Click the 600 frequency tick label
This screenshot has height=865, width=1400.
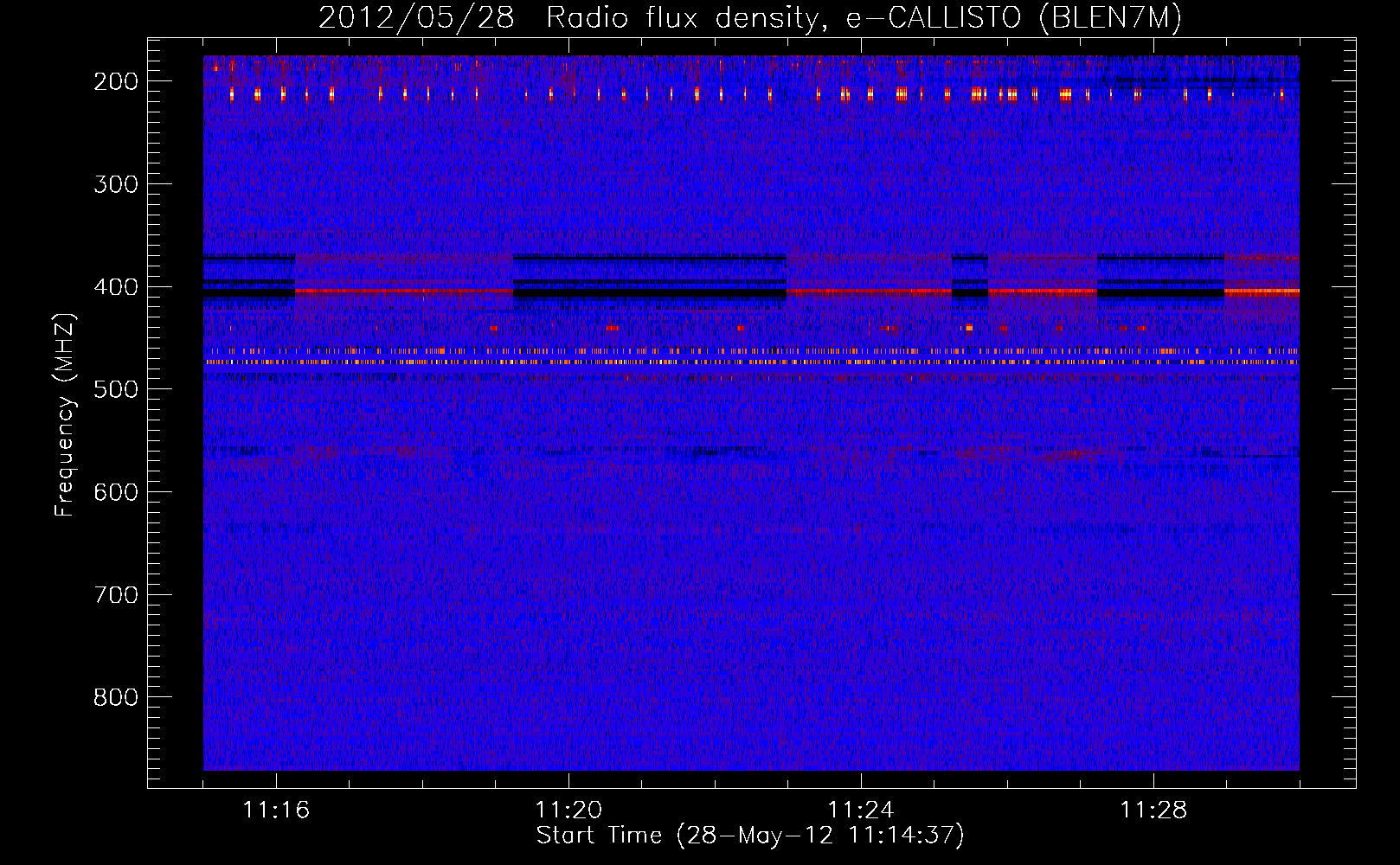pos(115,492)
